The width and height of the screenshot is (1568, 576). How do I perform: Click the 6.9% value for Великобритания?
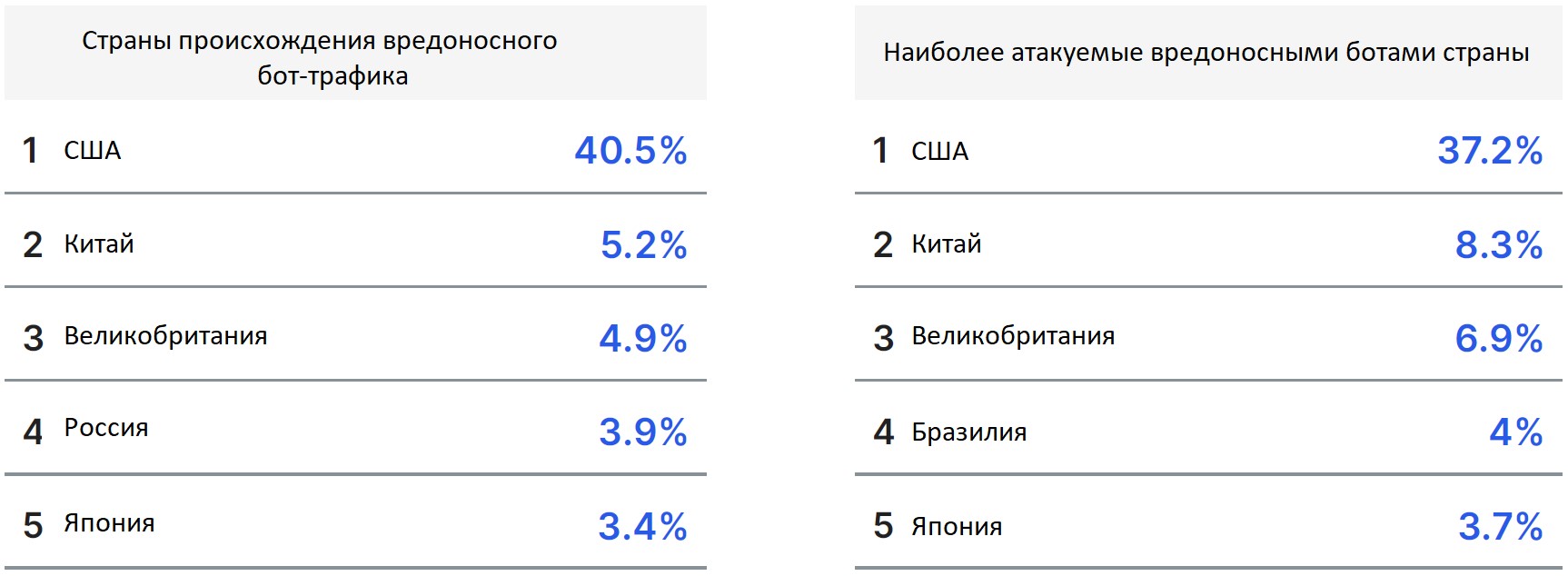click(1499, 338)
